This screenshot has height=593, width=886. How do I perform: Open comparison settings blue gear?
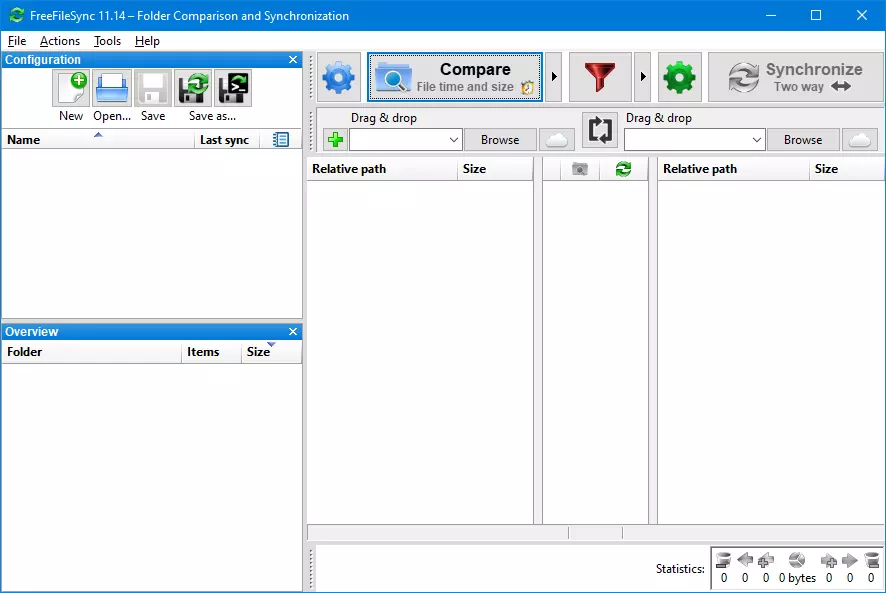point(338,77)
